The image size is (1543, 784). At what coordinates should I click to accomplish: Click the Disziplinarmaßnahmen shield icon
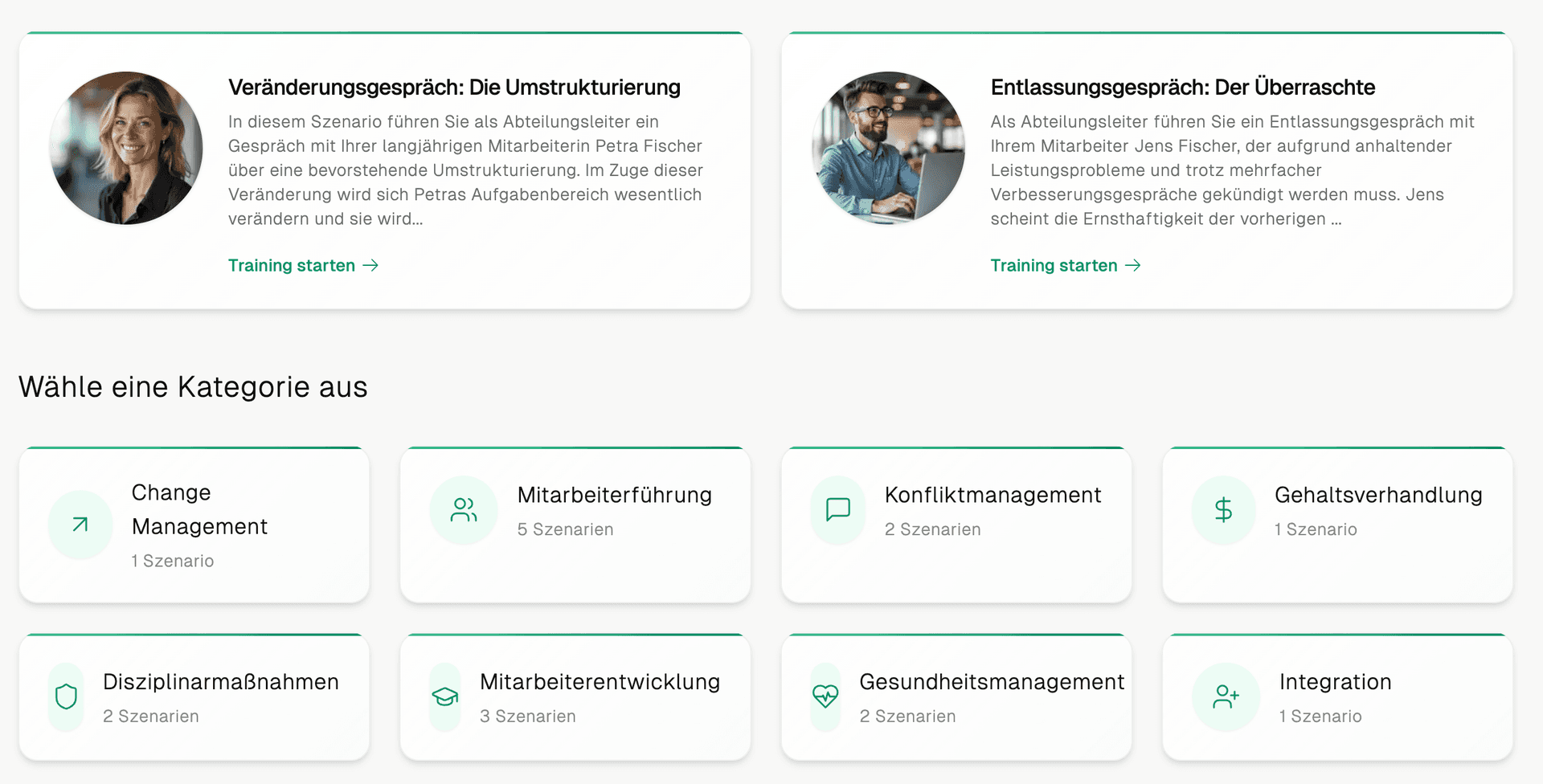(x=66, y=696)
